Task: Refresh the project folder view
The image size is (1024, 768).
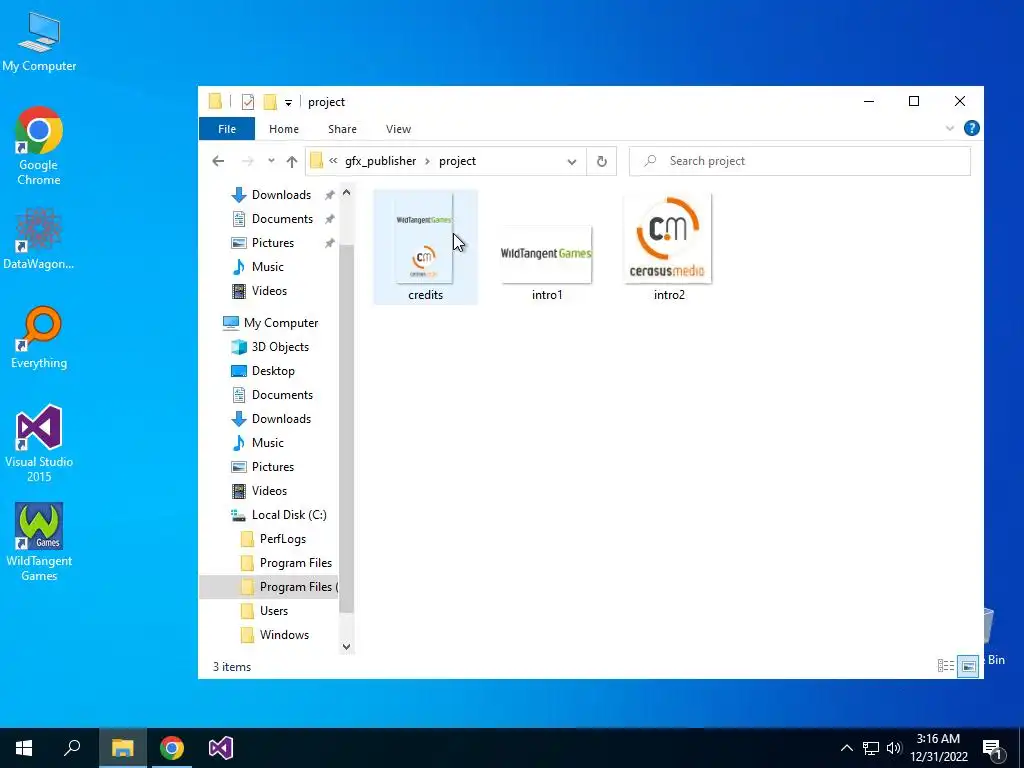Action: tap(601, 161)
